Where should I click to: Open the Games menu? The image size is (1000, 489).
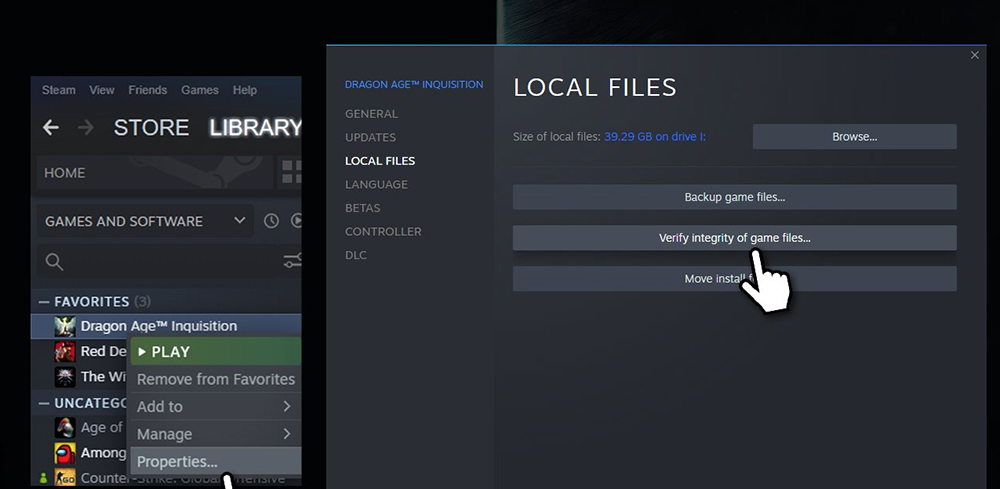click(200, 90)
